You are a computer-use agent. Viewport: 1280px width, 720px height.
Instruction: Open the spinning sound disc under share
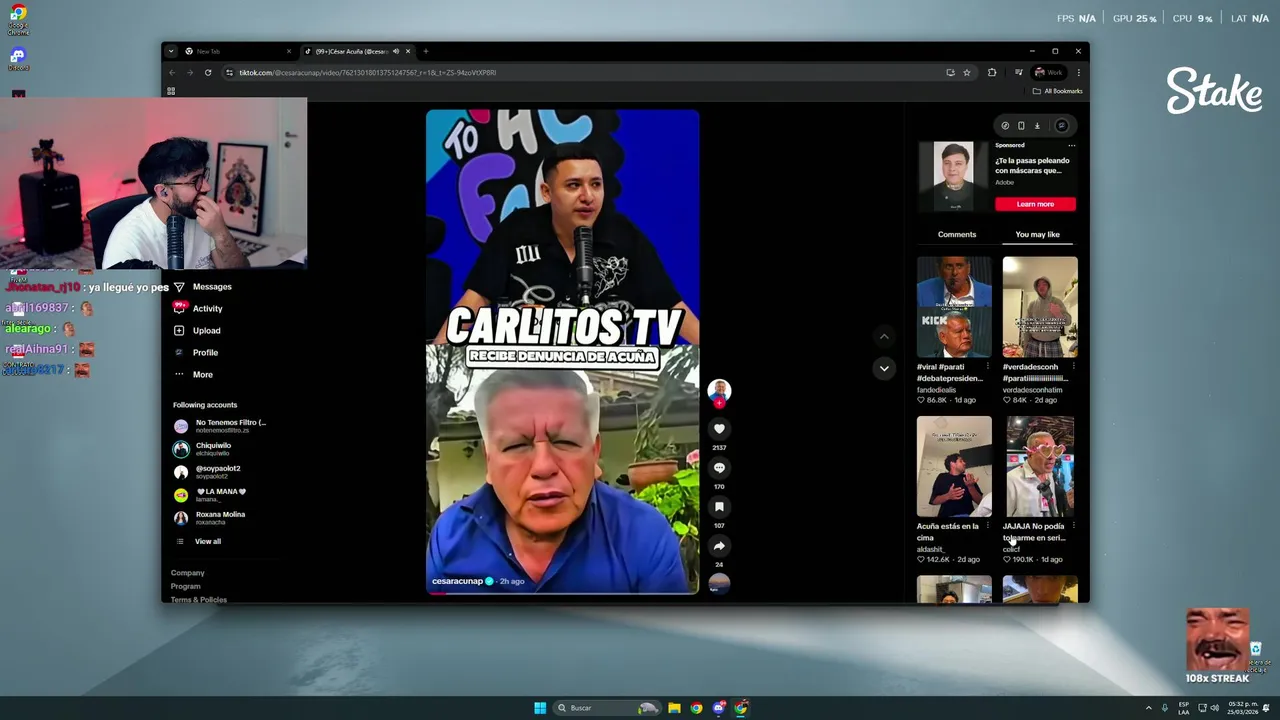719,583
